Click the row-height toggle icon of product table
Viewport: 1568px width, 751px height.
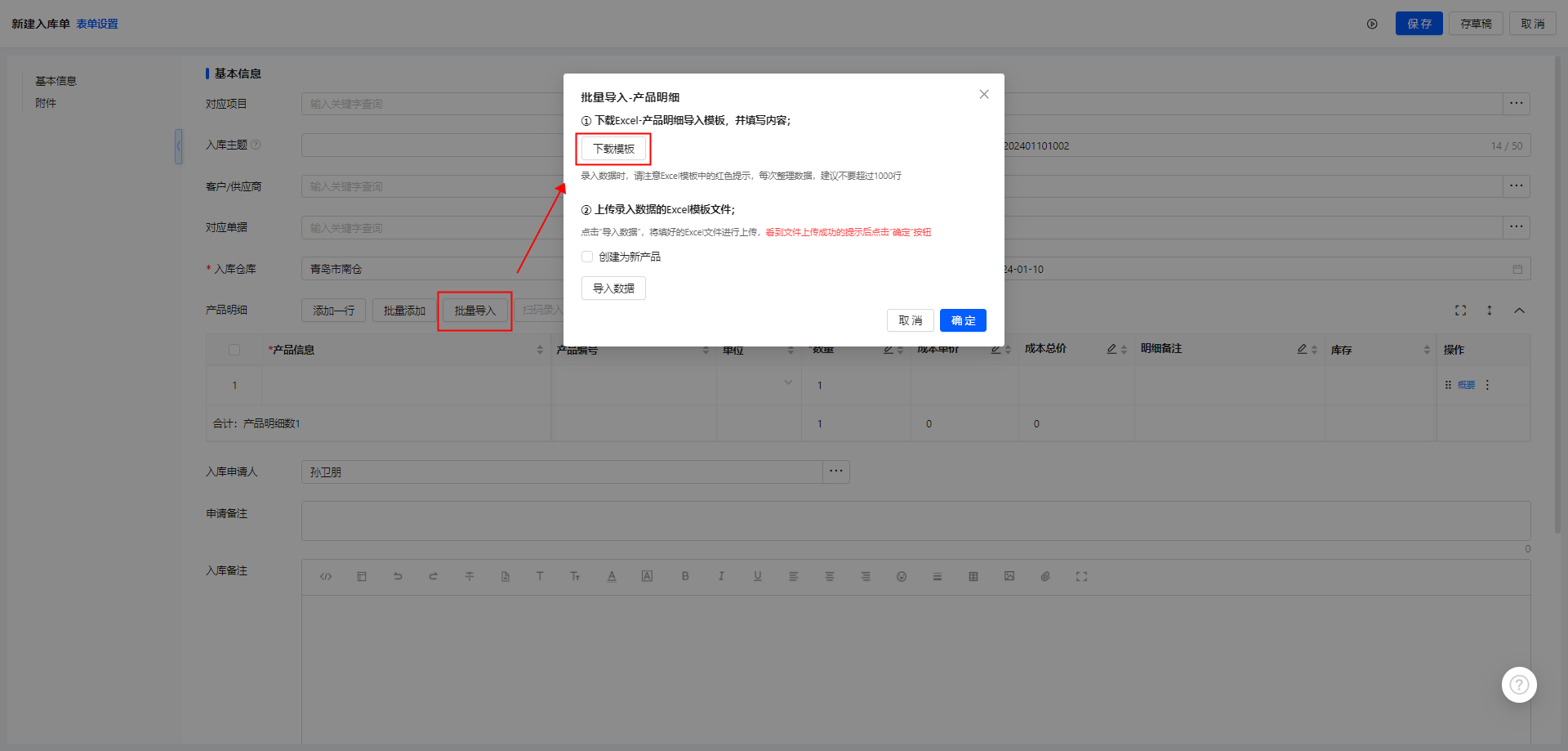click(x=1490, y=311)
